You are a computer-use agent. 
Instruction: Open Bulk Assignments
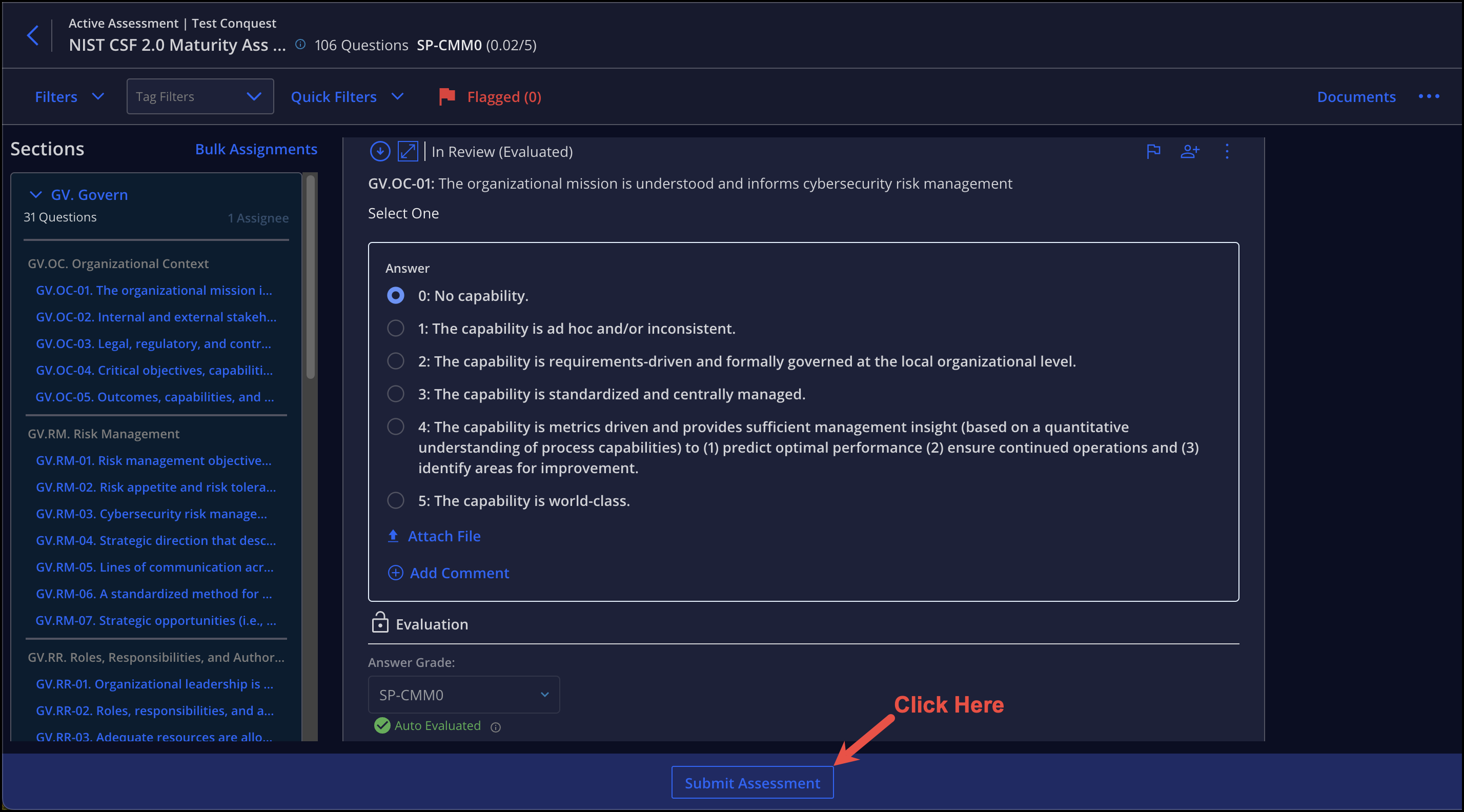pos(256,149)
